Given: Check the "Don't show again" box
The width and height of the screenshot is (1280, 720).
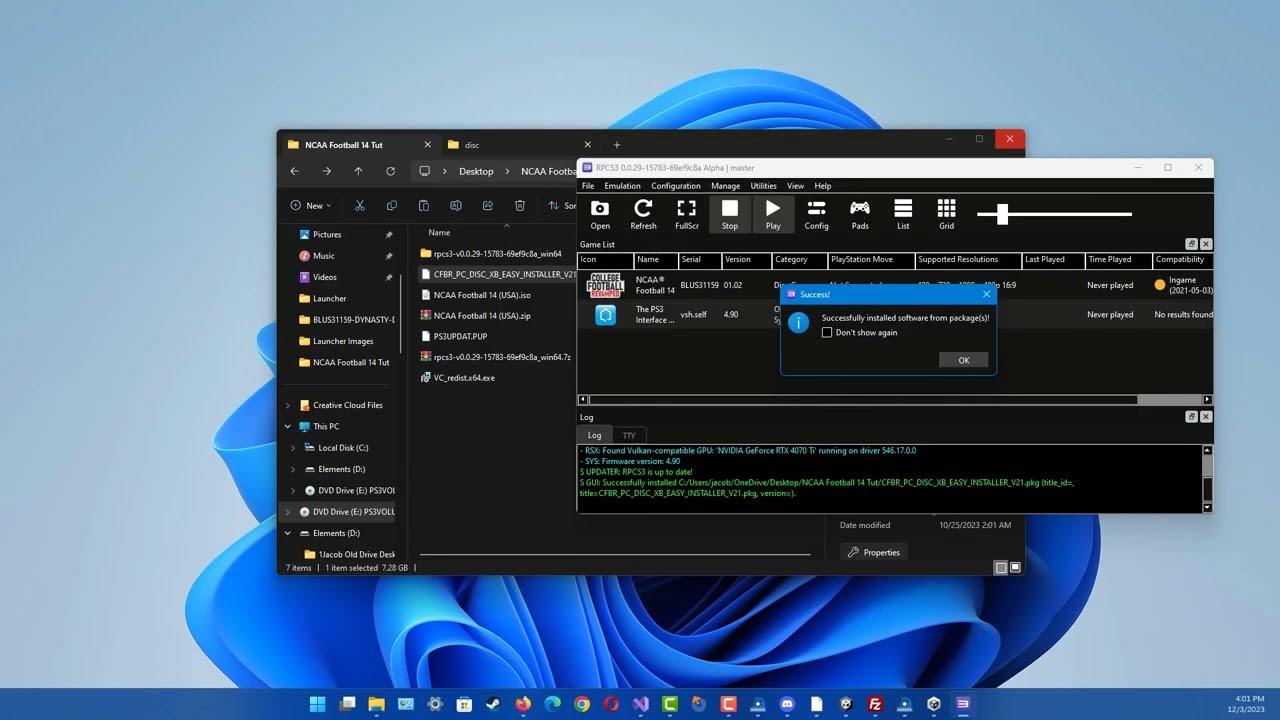Looking at the screenshot, I should point(827,333).
